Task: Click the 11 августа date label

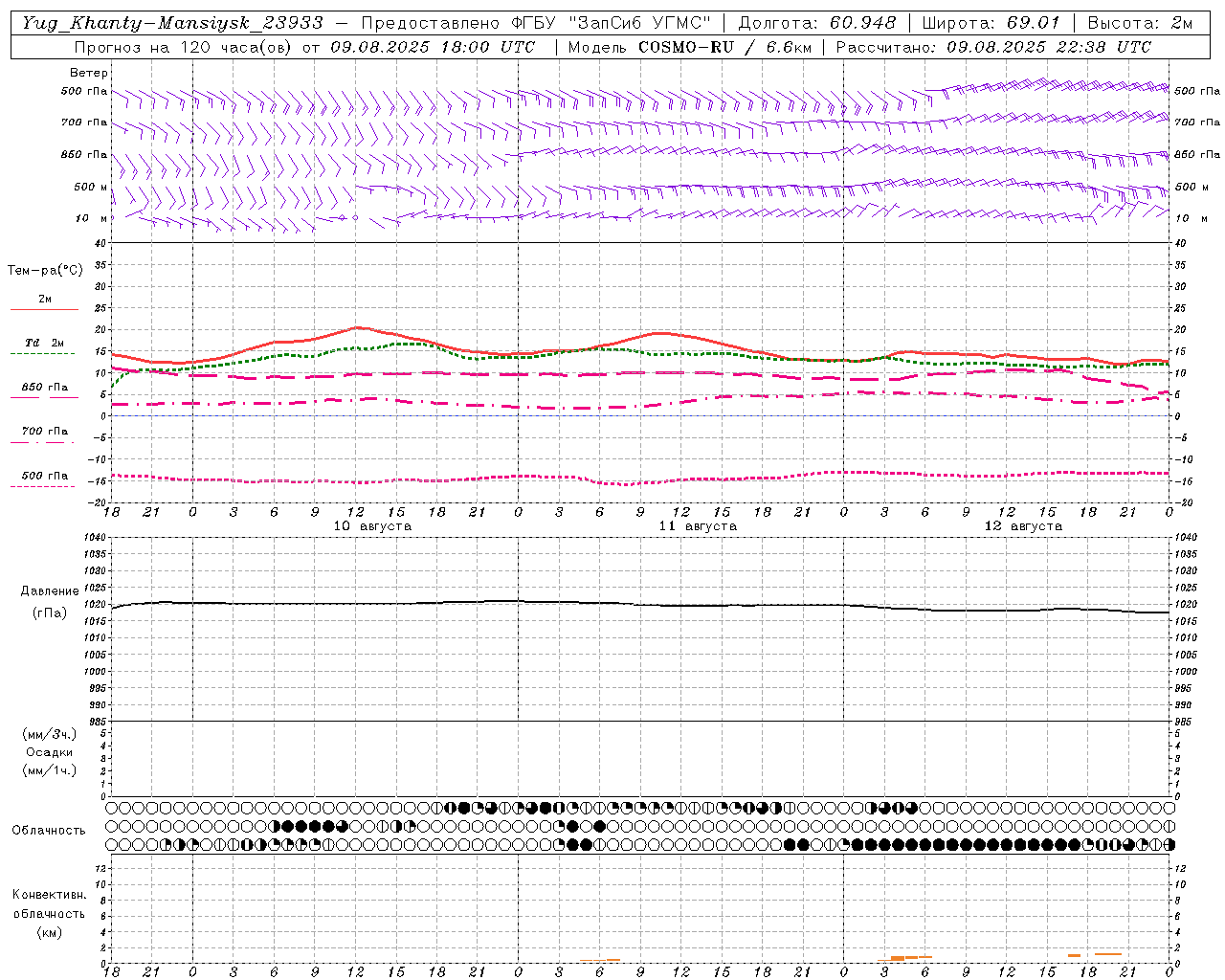Action: point(698,526)
